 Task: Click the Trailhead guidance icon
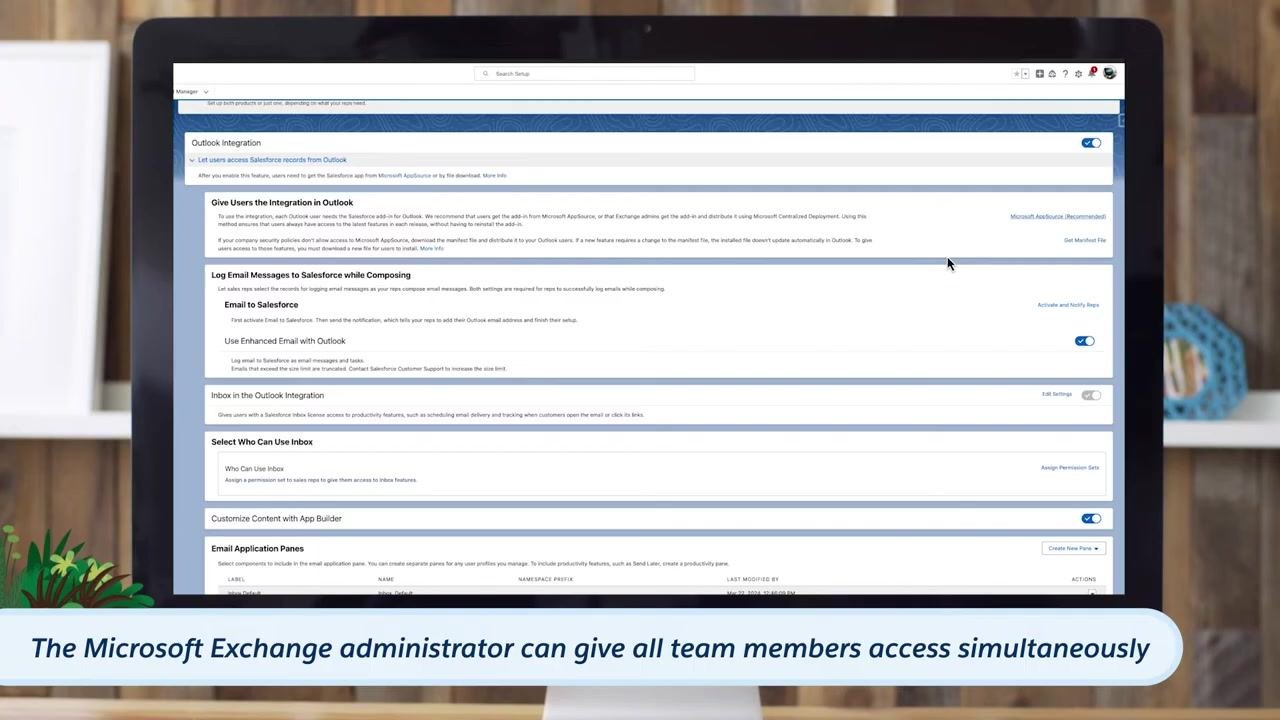1052,74
